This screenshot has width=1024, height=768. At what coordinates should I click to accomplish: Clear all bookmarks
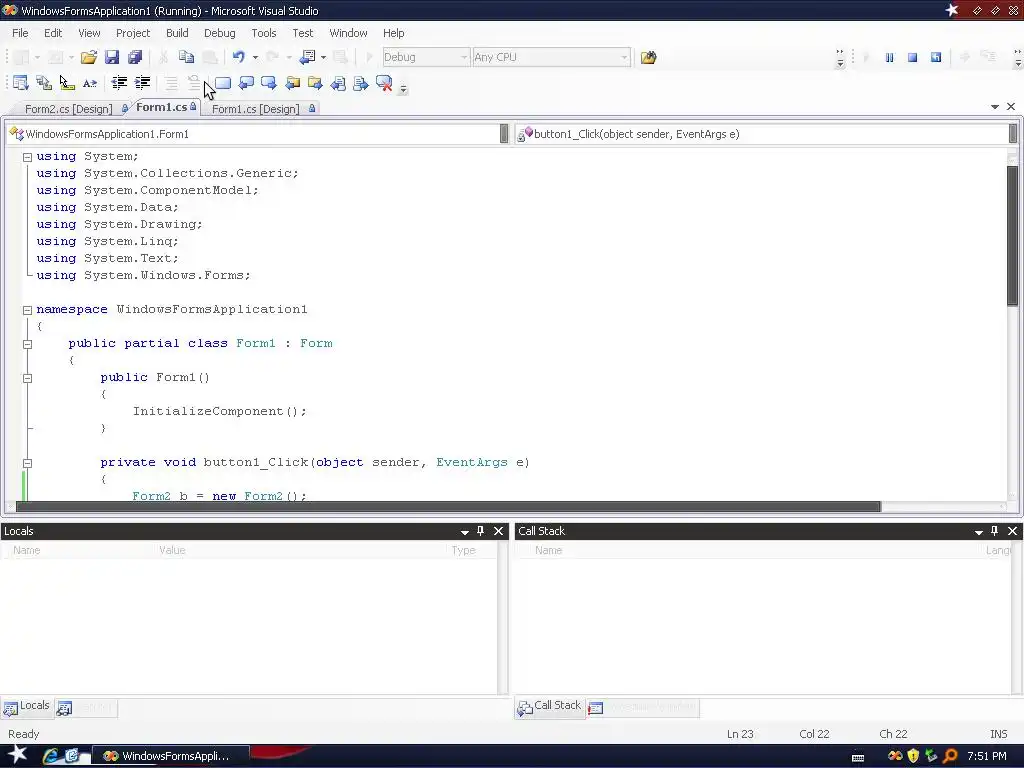coord(384,83)
